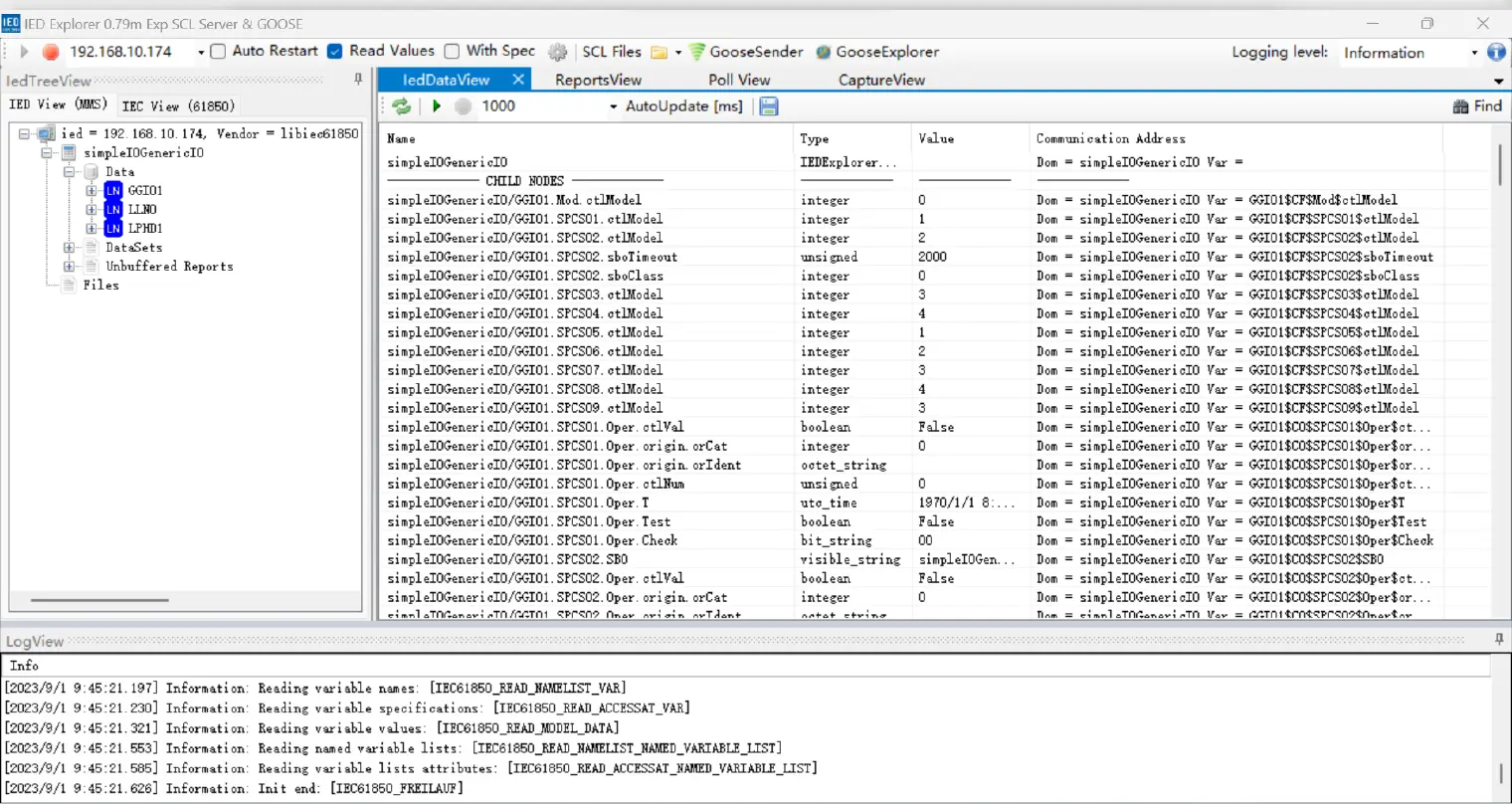Select the LPHD1 logical node icon
The image size is (1512, 804).
113,228
